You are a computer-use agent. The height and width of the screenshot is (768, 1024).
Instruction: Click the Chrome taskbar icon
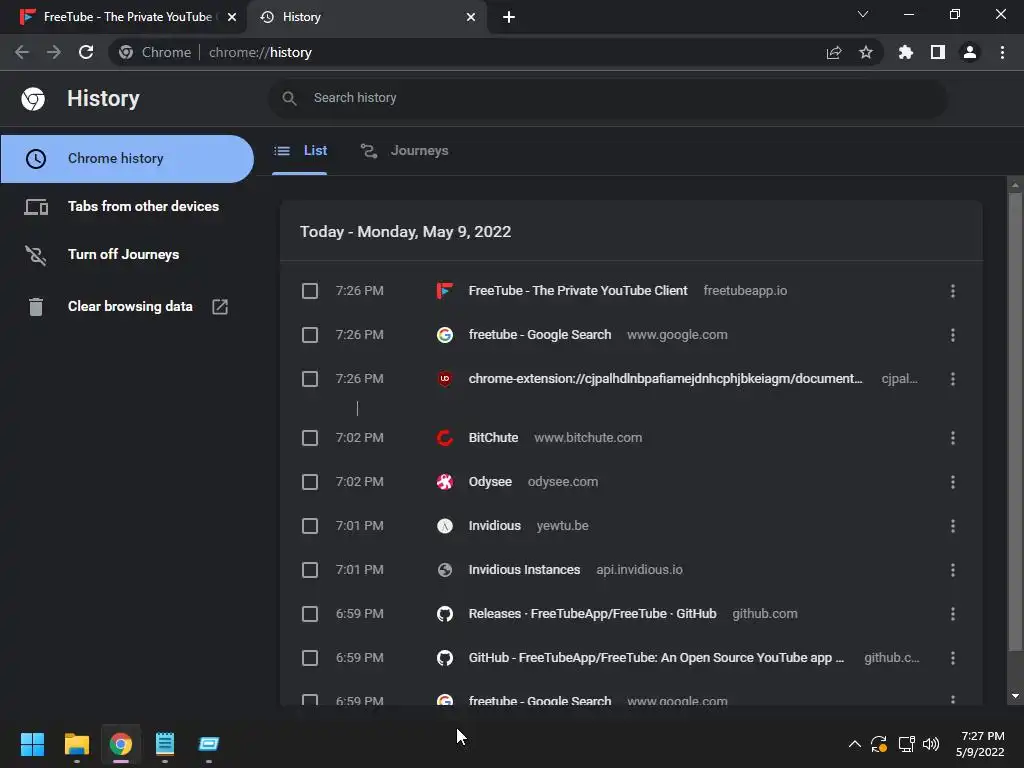coord(121,744)
